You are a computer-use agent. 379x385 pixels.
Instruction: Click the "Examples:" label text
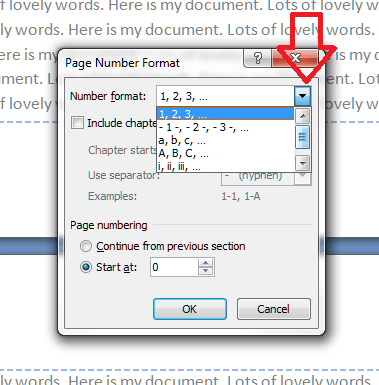[x=112, y=196]
